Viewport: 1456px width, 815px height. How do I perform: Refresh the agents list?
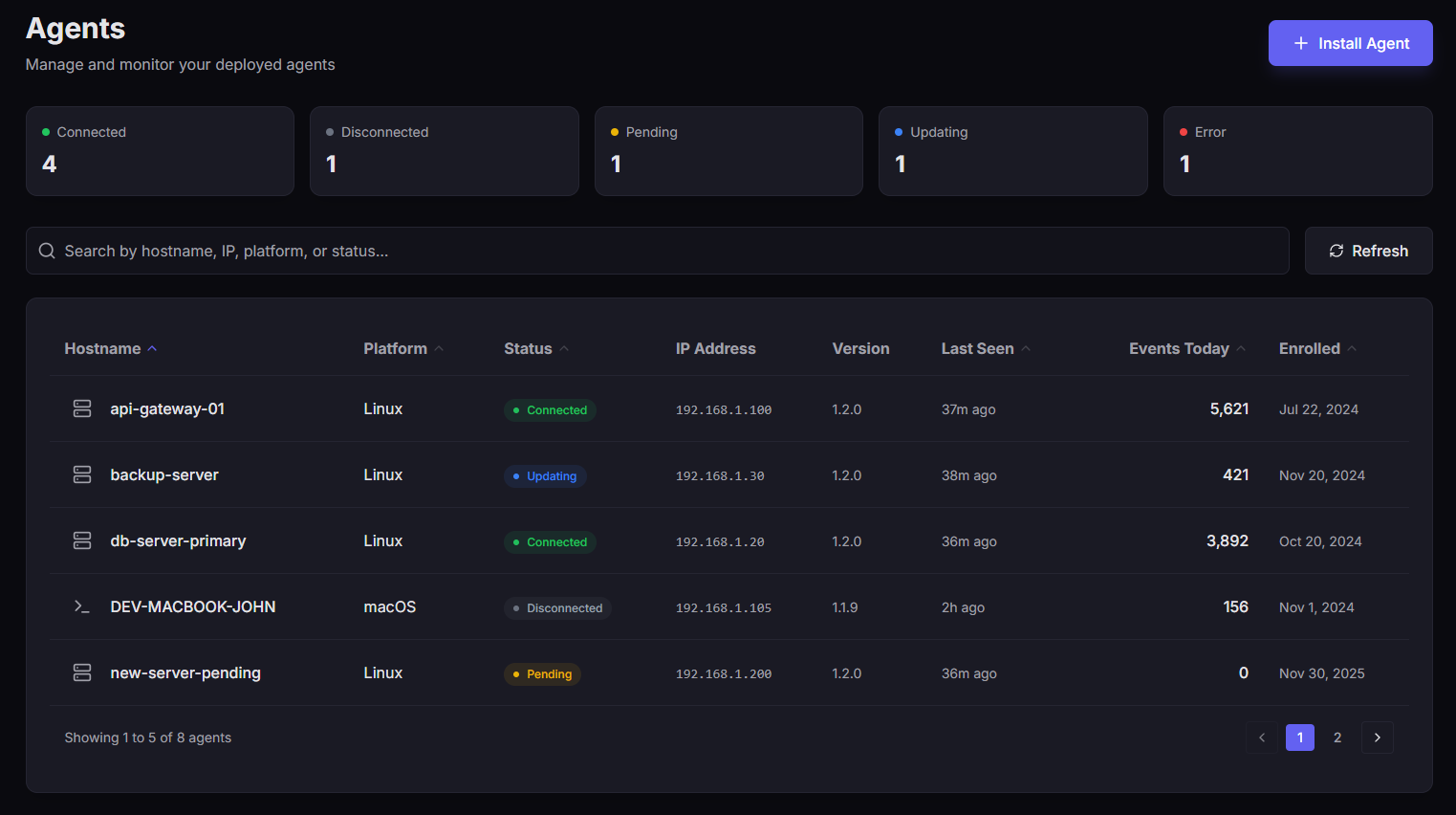[1368, 251]
